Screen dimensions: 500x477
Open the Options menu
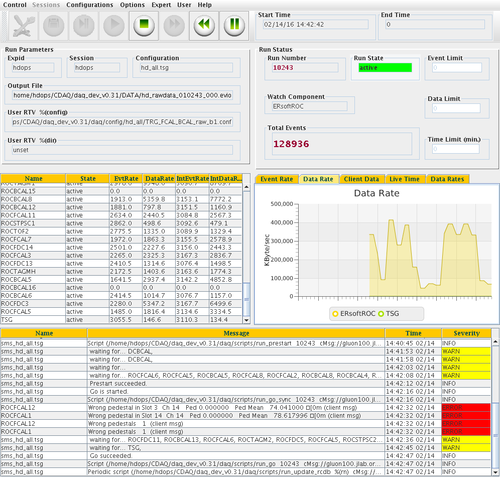(132, 5)
